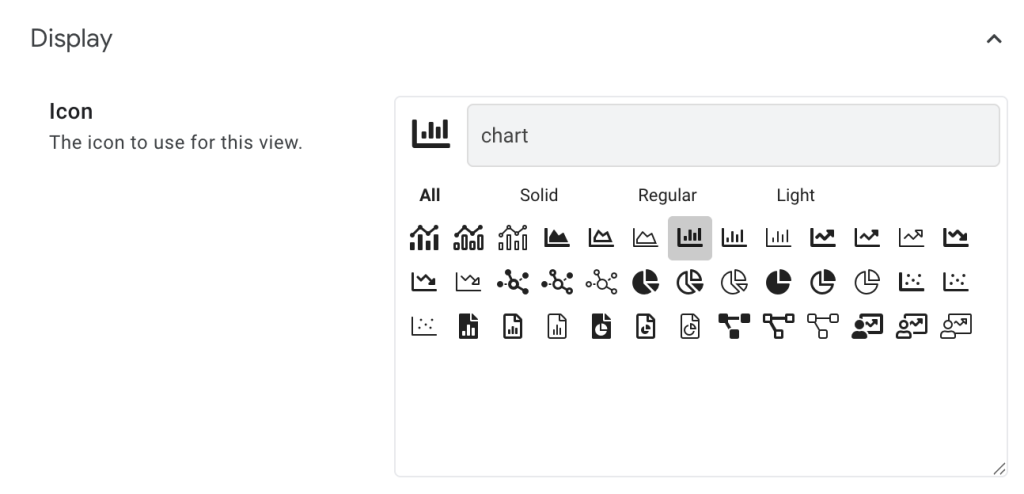1024x494 pixels.
Task: Click the icon search field containing "chart"
Action: point(733,135)
